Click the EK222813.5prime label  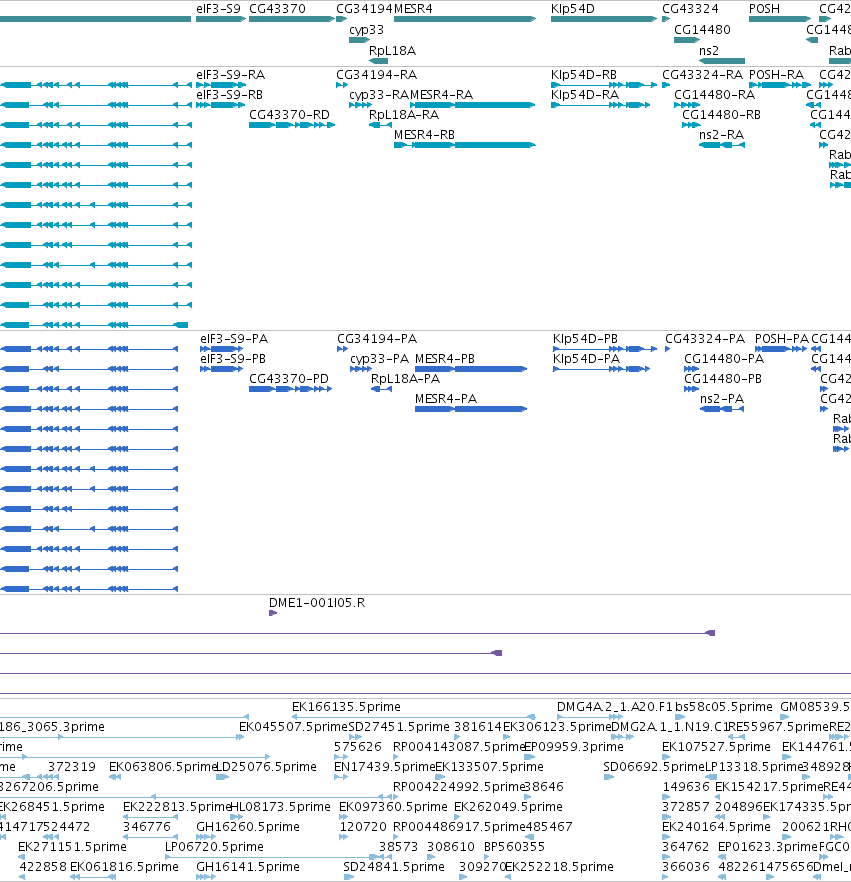pos(177,807)
